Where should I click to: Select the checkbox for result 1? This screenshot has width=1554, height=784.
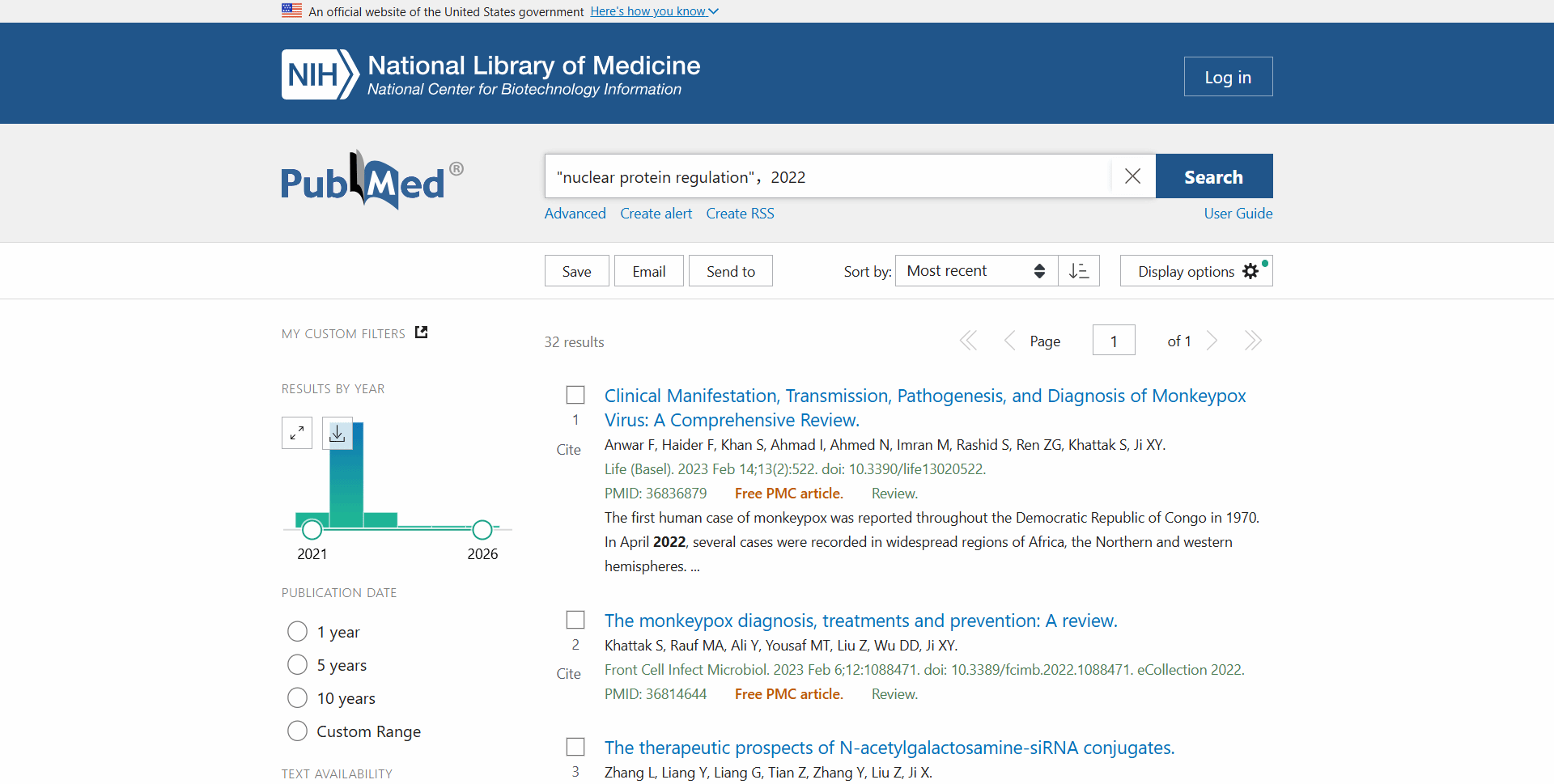pos(575,395)
